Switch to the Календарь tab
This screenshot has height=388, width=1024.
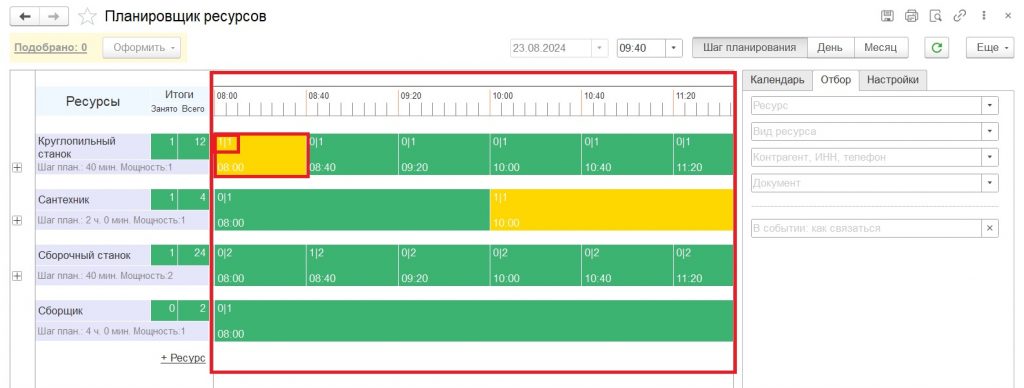777,80
